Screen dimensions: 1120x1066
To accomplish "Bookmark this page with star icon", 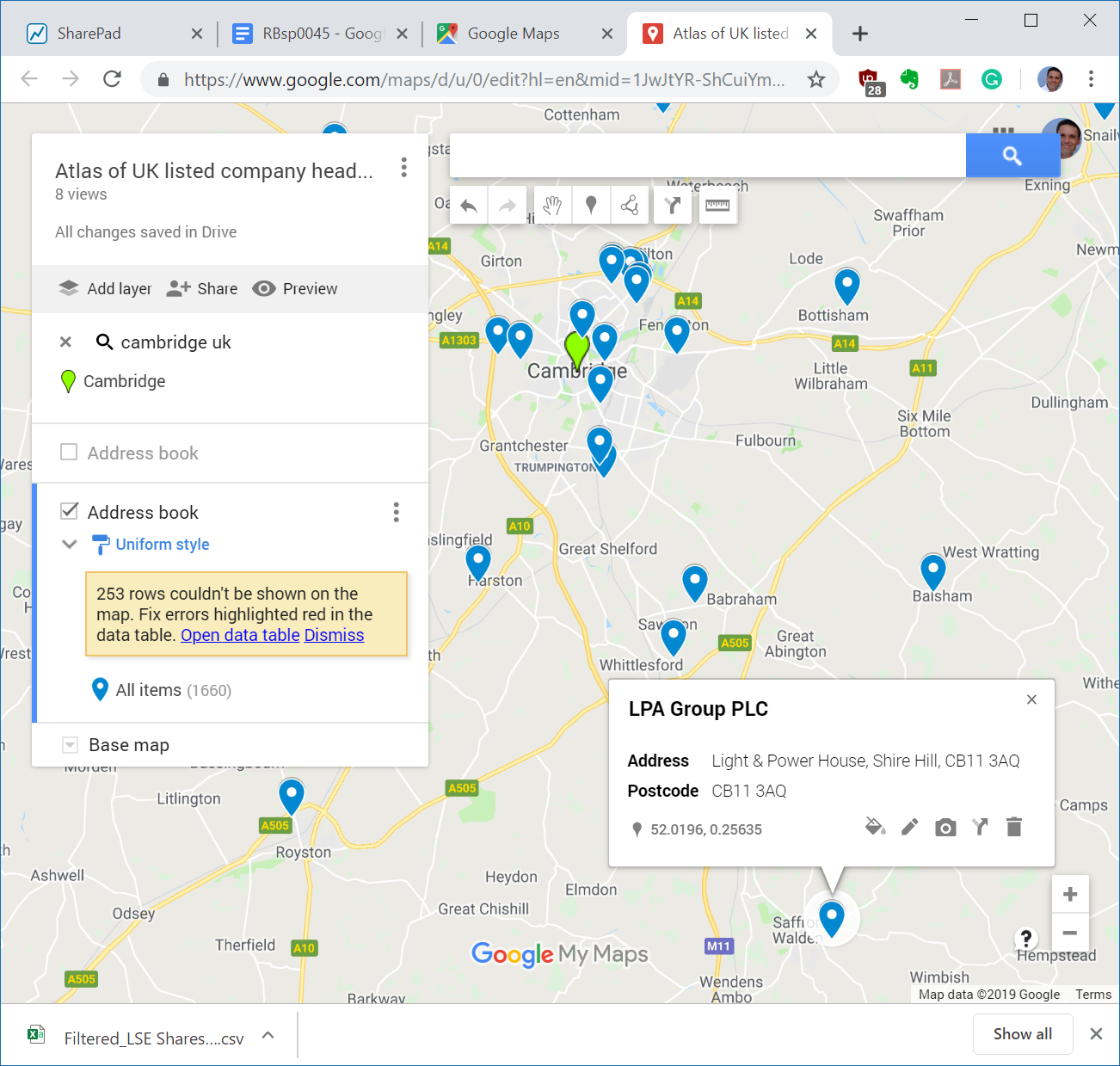I will pos(815,80).
